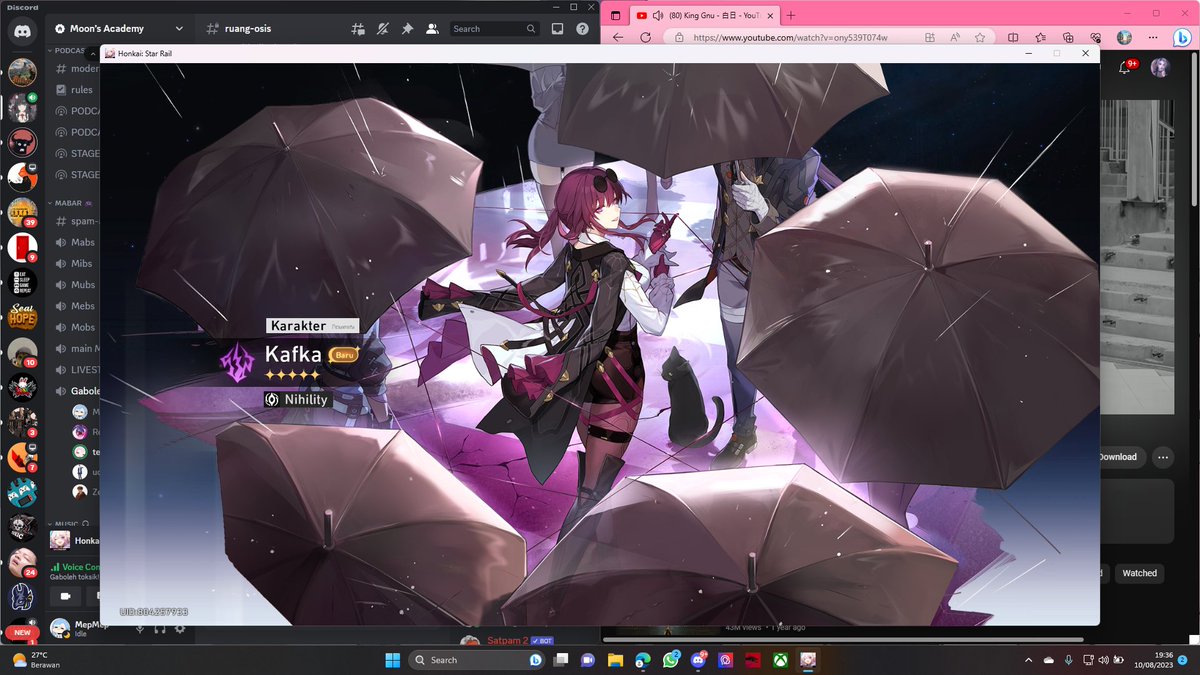Open Windows Start menu
The height and width of the screenshot is (675, 1200).
pos(393,660)
